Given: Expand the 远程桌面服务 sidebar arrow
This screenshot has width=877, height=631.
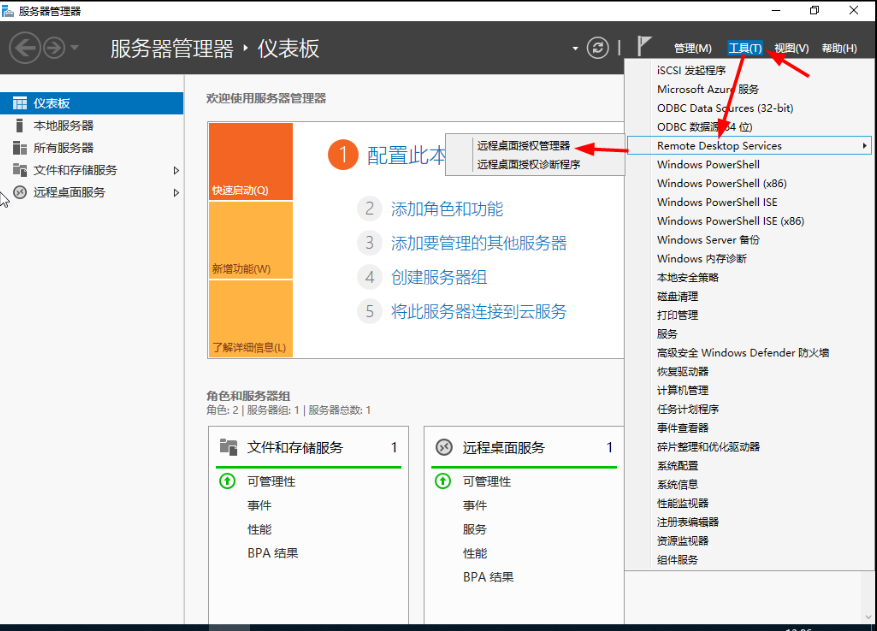Looking at the screenshot, I should click(176, 192).
